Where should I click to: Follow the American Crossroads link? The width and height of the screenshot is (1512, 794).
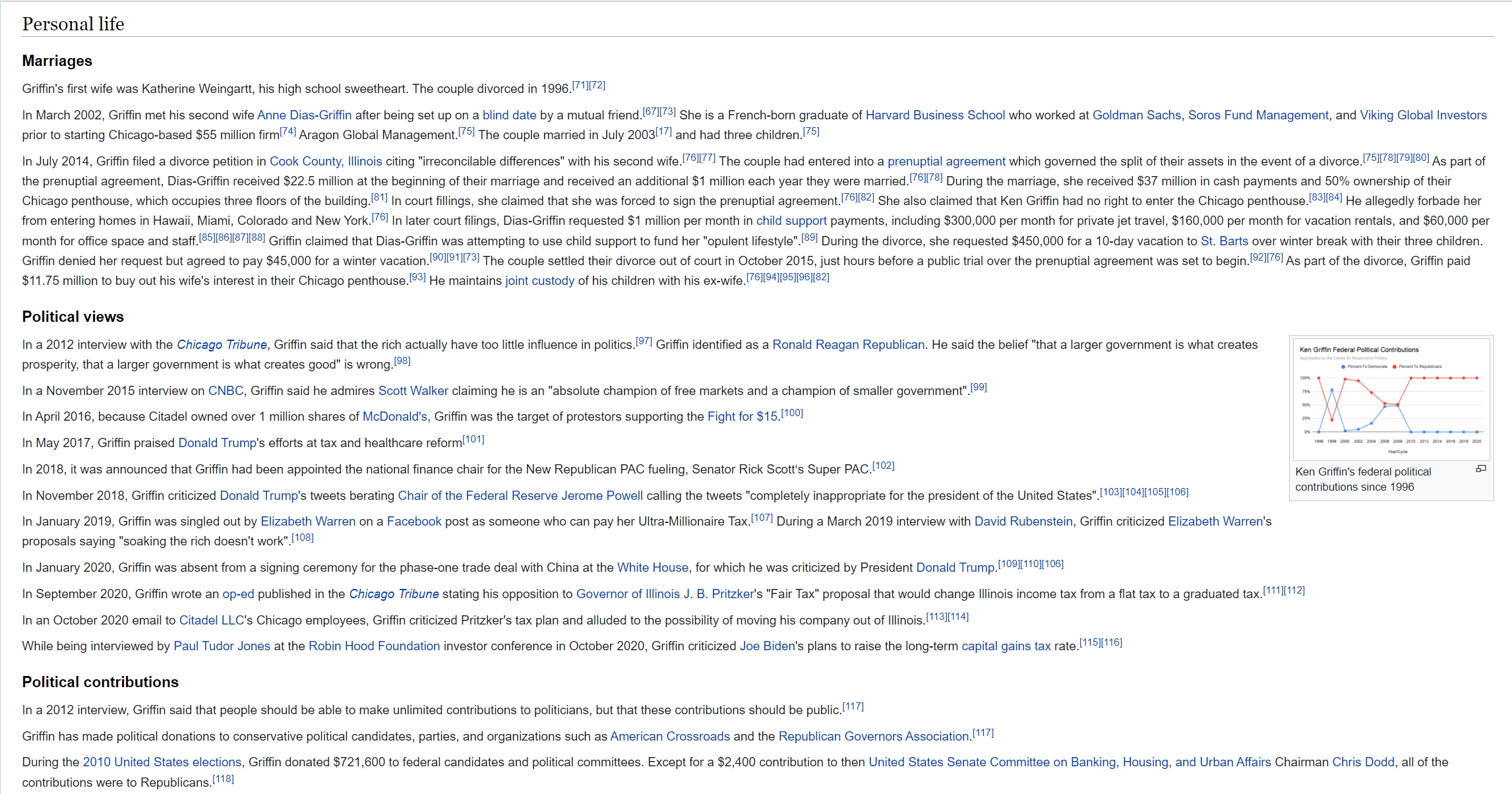click(x=670, y=736)
